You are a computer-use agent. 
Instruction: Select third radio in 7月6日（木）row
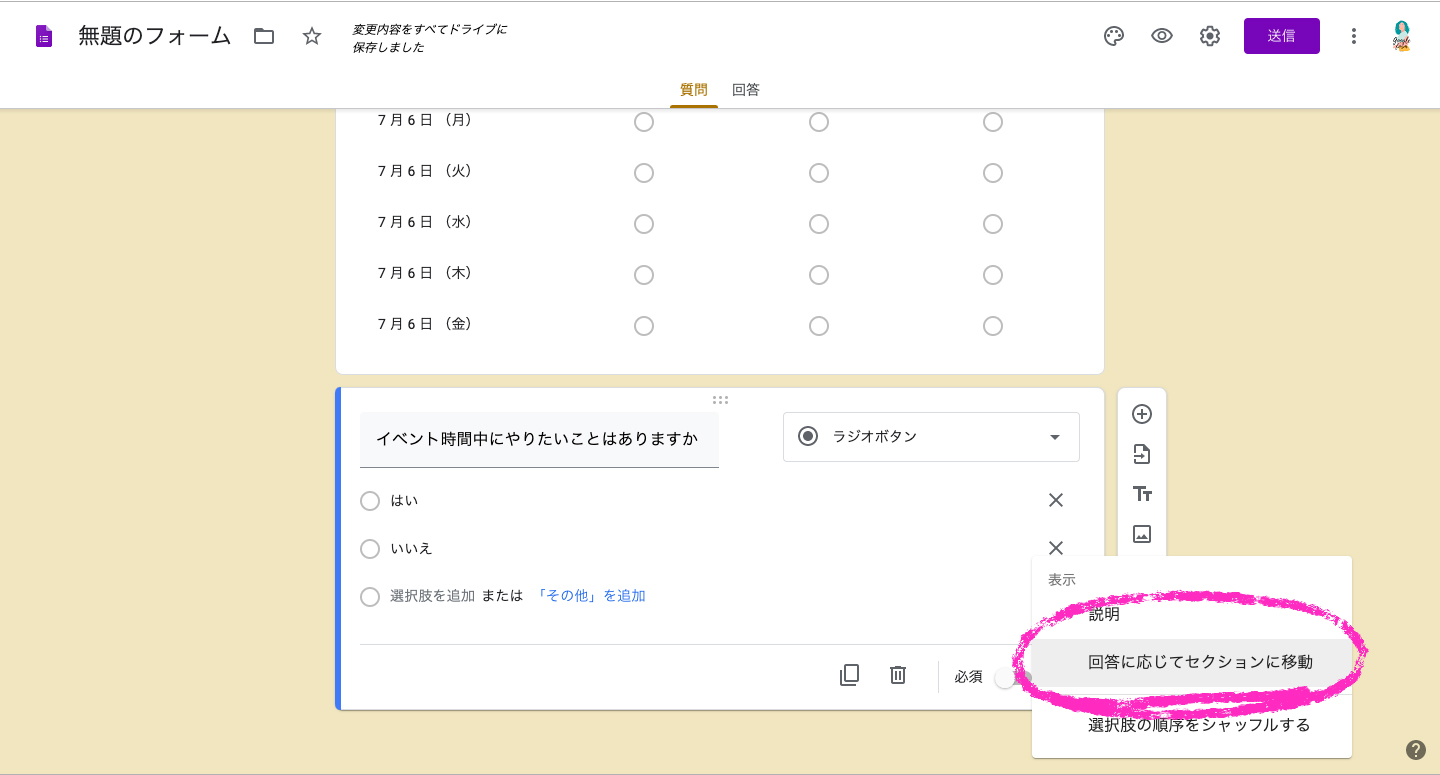pyautogui.click(x=993, y=275)
